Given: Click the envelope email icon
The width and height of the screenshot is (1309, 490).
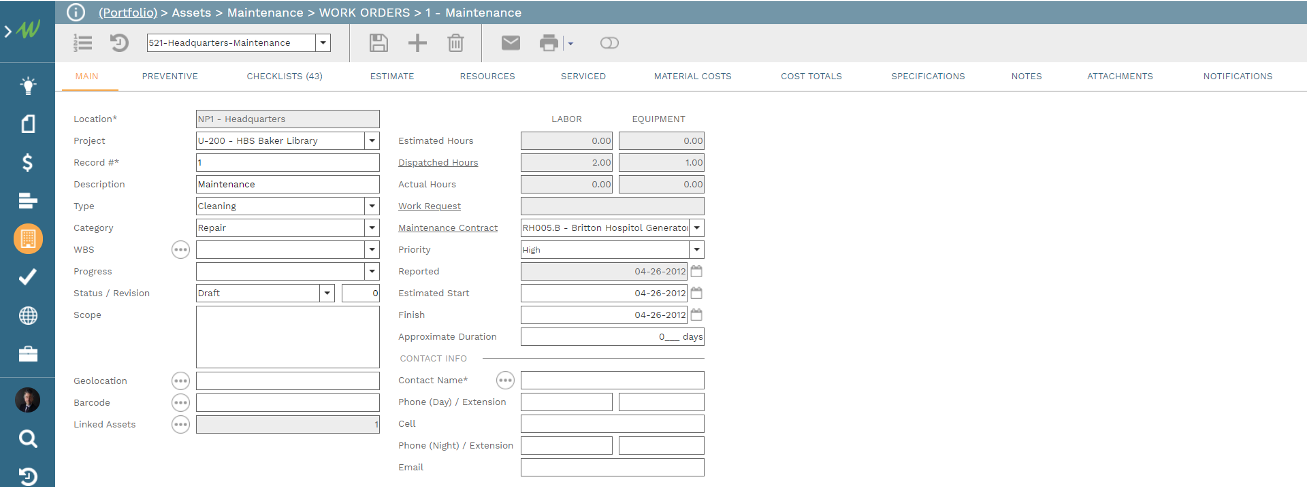Looking at the screenshot, I should point(511,43).
